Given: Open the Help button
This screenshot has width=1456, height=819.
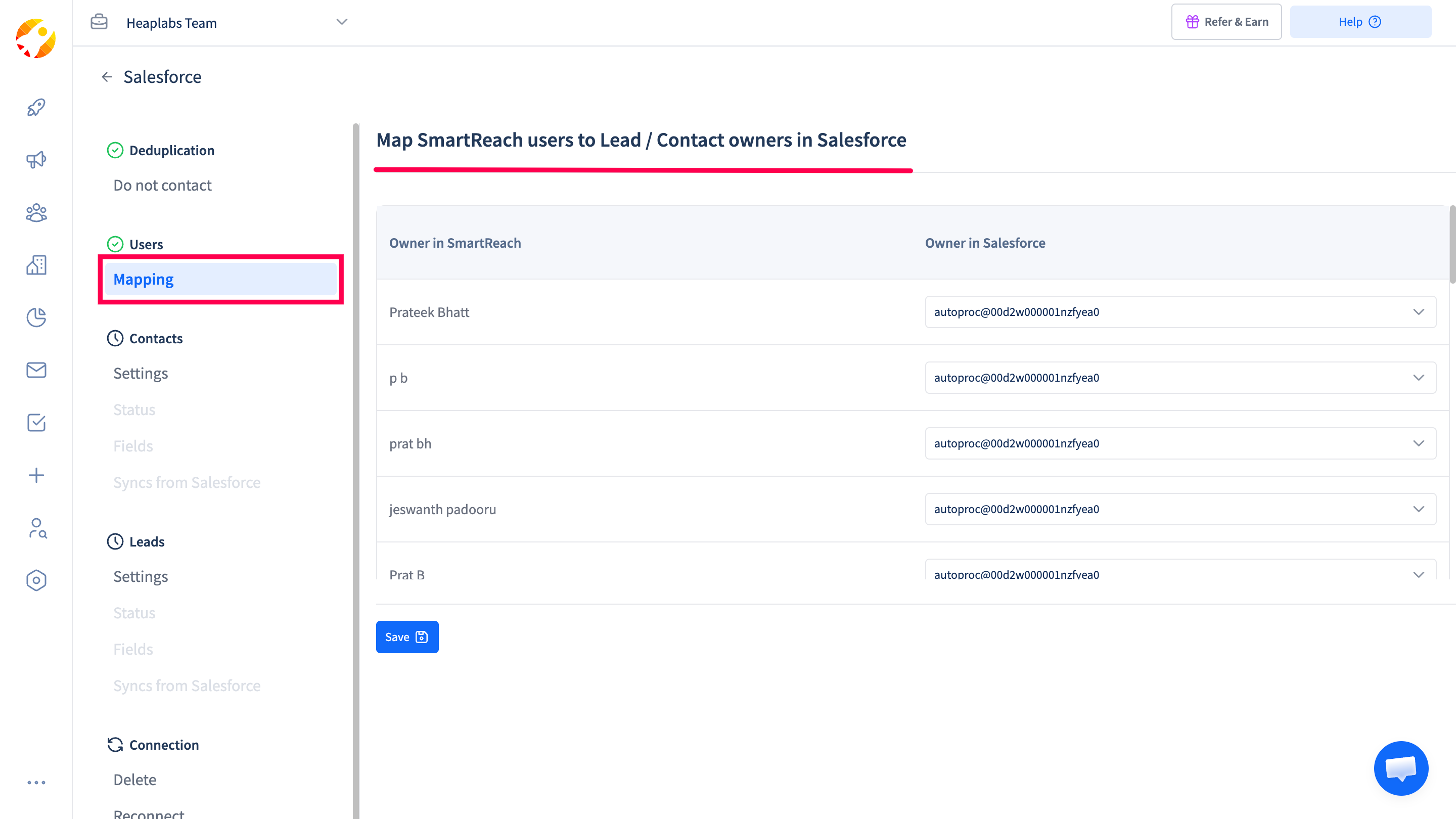Looking at the screenshot, I should [1360, 22].
